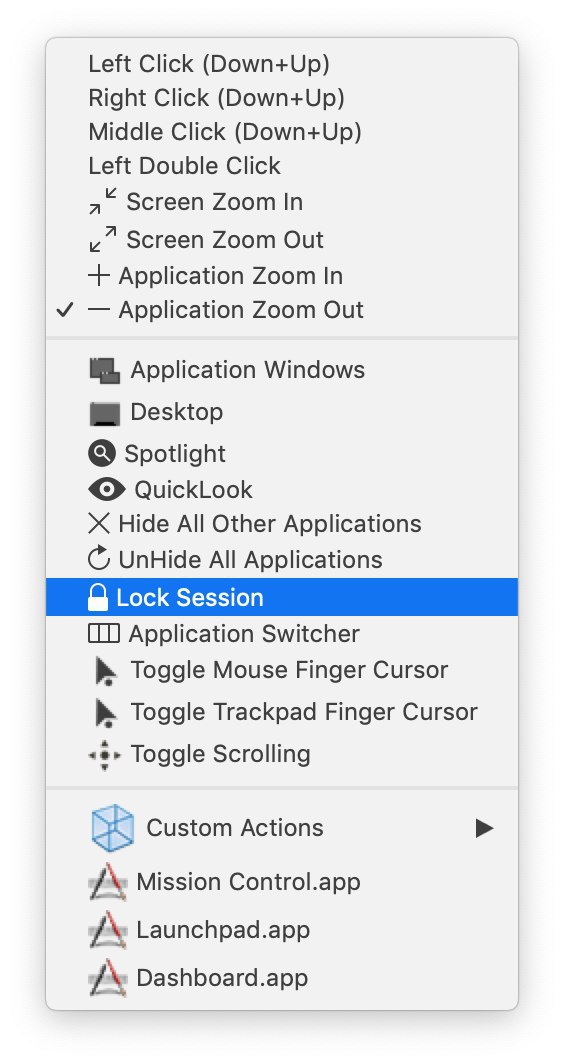Click the Screen Zoom Out arrows icon

click(102, 239)
